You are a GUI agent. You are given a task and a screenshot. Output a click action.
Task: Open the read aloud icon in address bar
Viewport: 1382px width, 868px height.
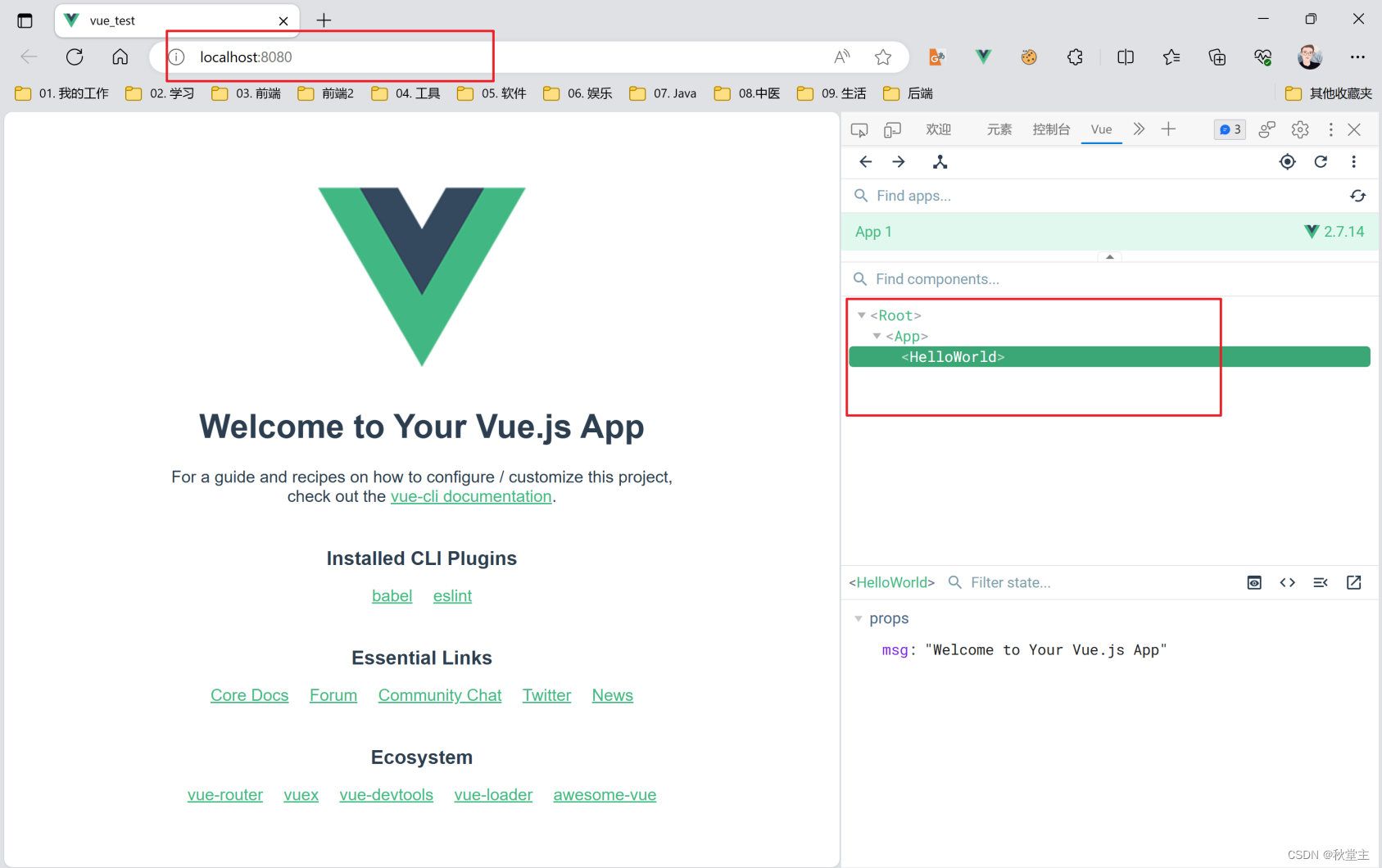[841, 57]
